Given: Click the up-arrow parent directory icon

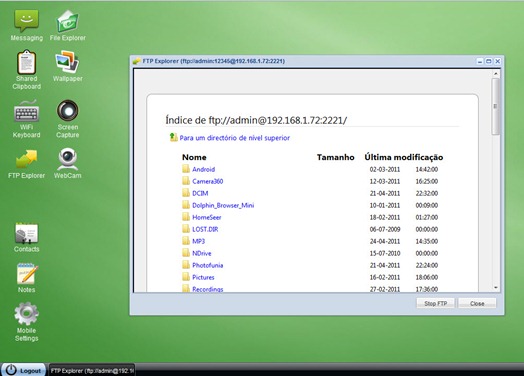Looking at the screenshot, I should click(173, 137).
